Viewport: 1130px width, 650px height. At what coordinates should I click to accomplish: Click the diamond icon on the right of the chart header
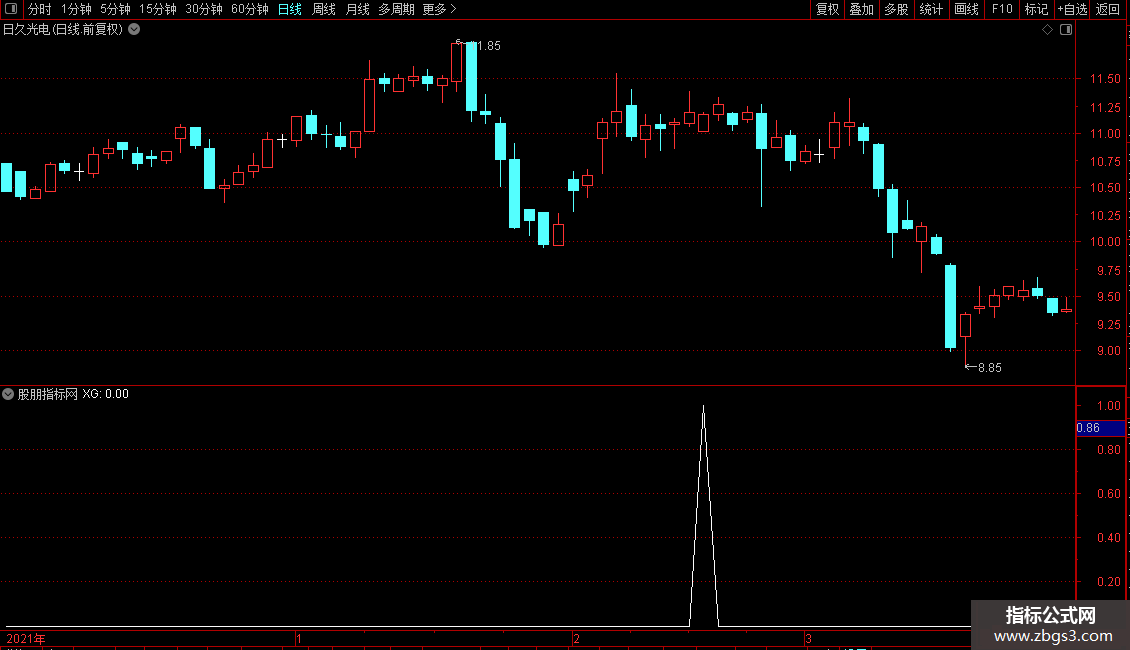tap(1047, 30)
